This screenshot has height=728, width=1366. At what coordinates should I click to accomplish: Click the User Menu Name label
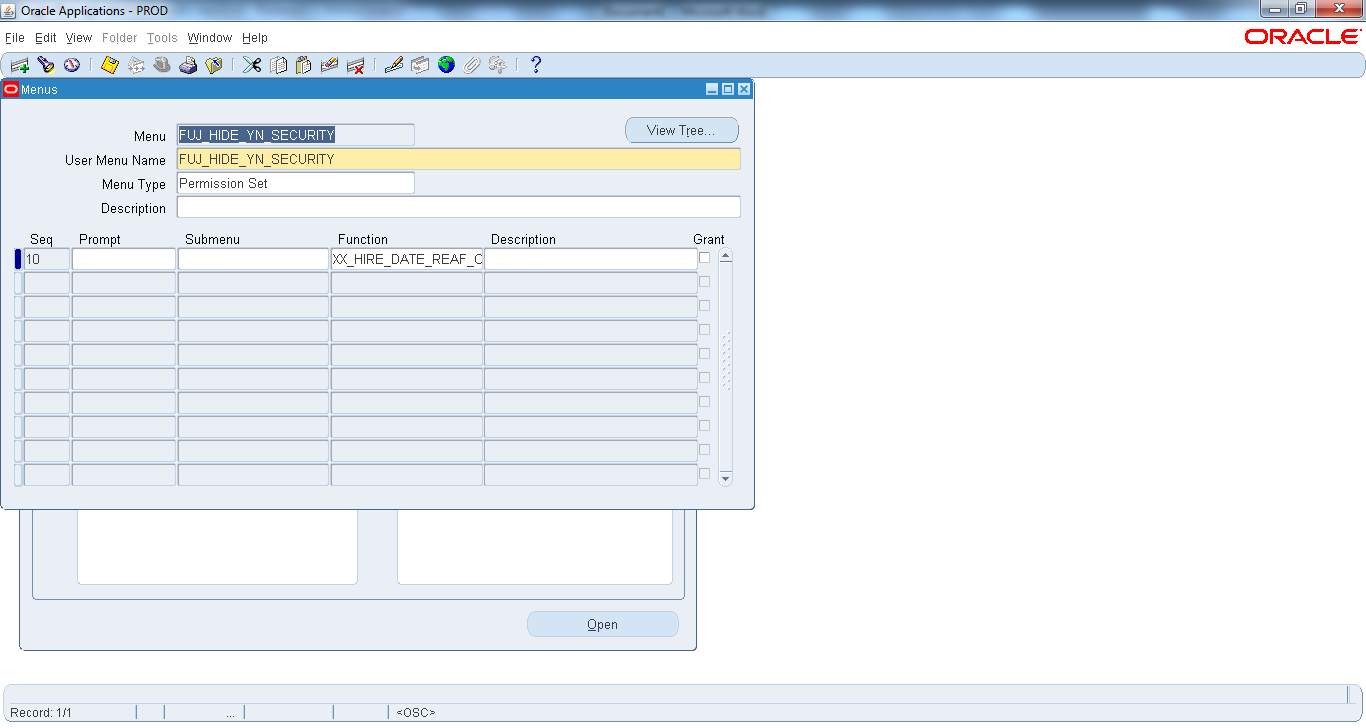coord(115,160)
